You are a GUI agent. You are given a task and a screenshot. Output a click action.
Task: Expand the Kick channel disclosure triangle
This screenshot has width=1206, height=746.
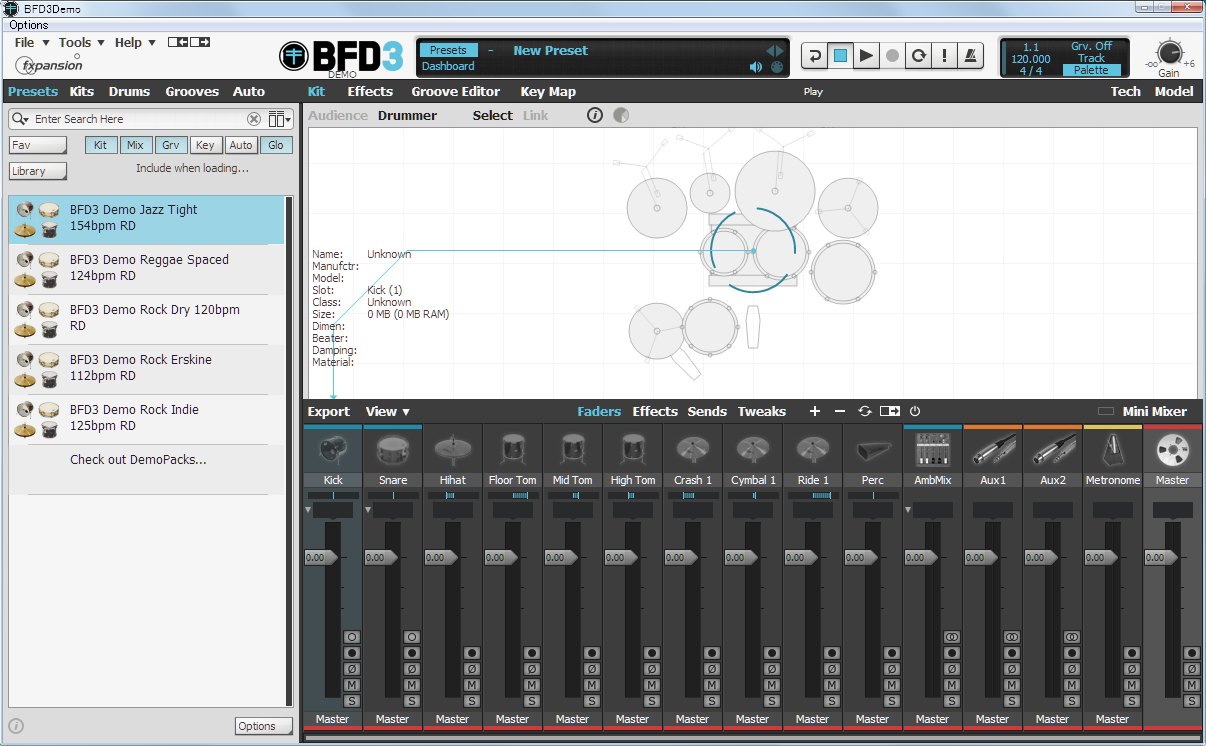point(309,510)
